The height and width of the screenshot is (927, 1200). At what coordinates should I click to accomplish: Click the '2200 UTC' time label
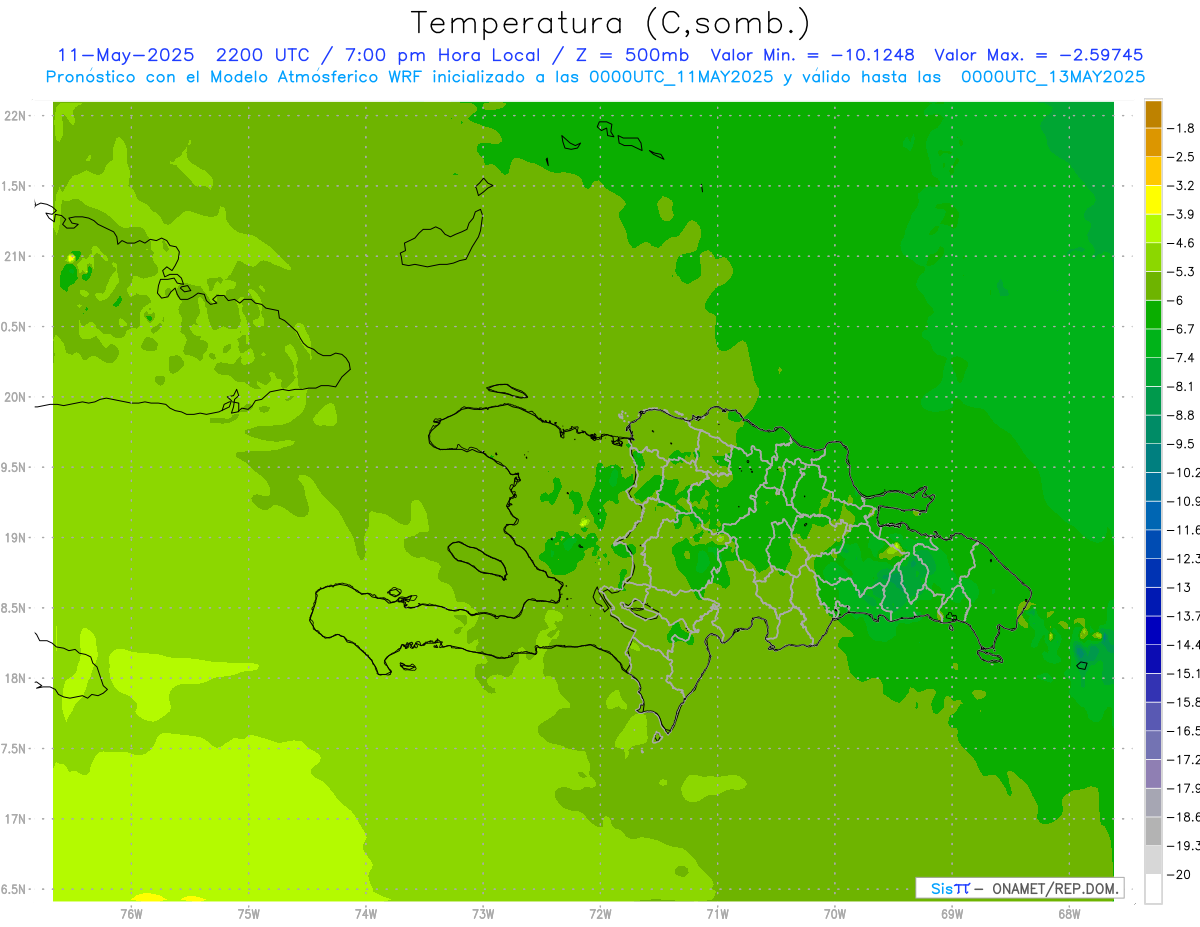263,55
